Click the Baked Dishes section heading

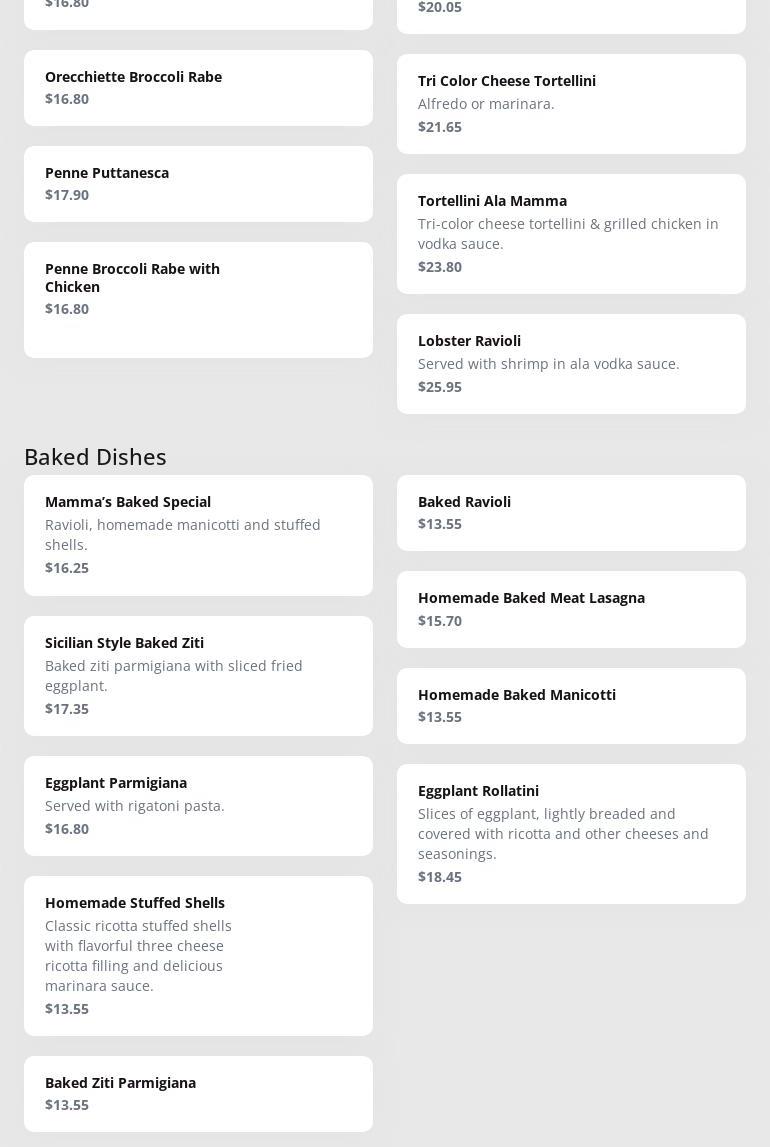click(95, 456)
